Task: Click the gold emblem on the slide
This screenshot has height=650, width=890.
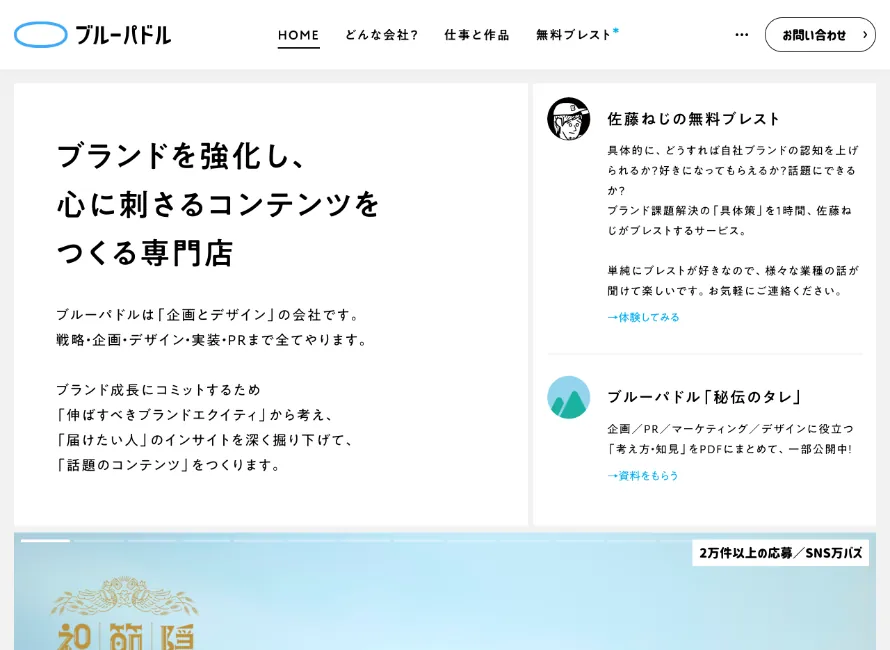Action: [x=124, y=598]
